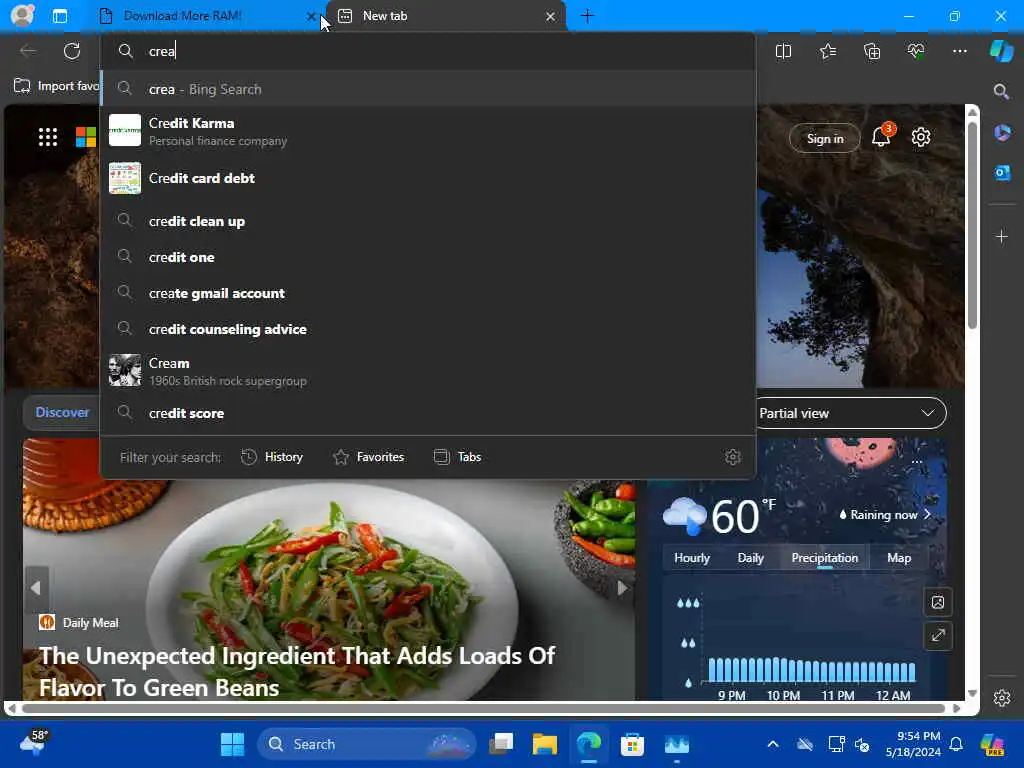Open Raining now details chevron

[927, 515]
